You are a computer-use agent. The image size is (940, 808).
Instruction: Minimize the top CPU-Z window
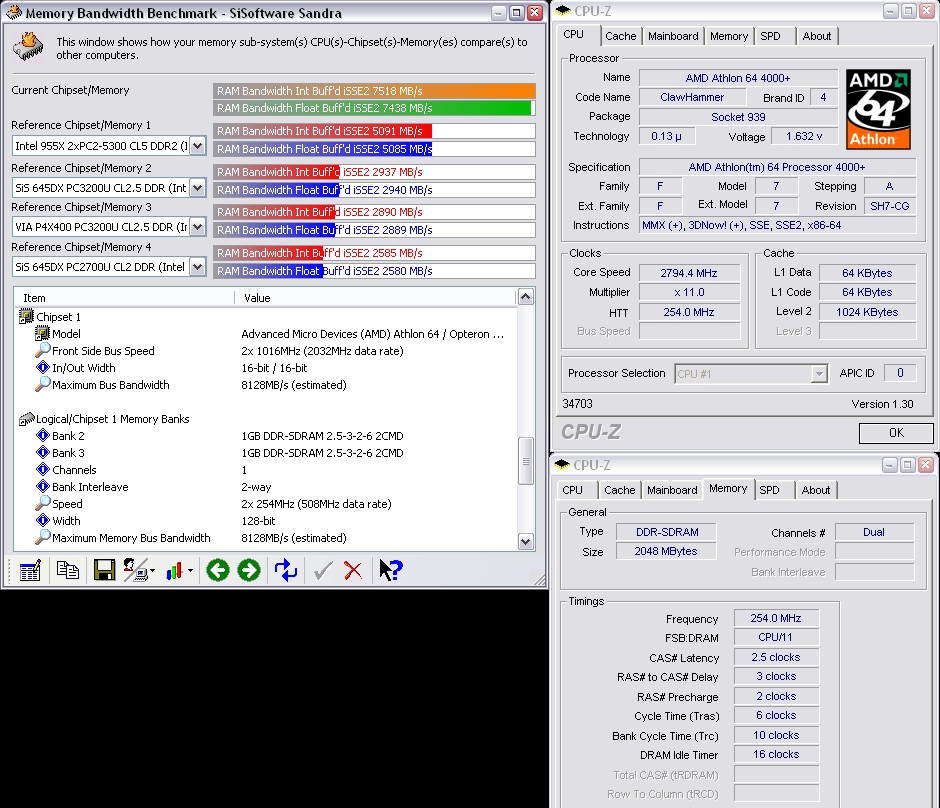tap(890, 11)
